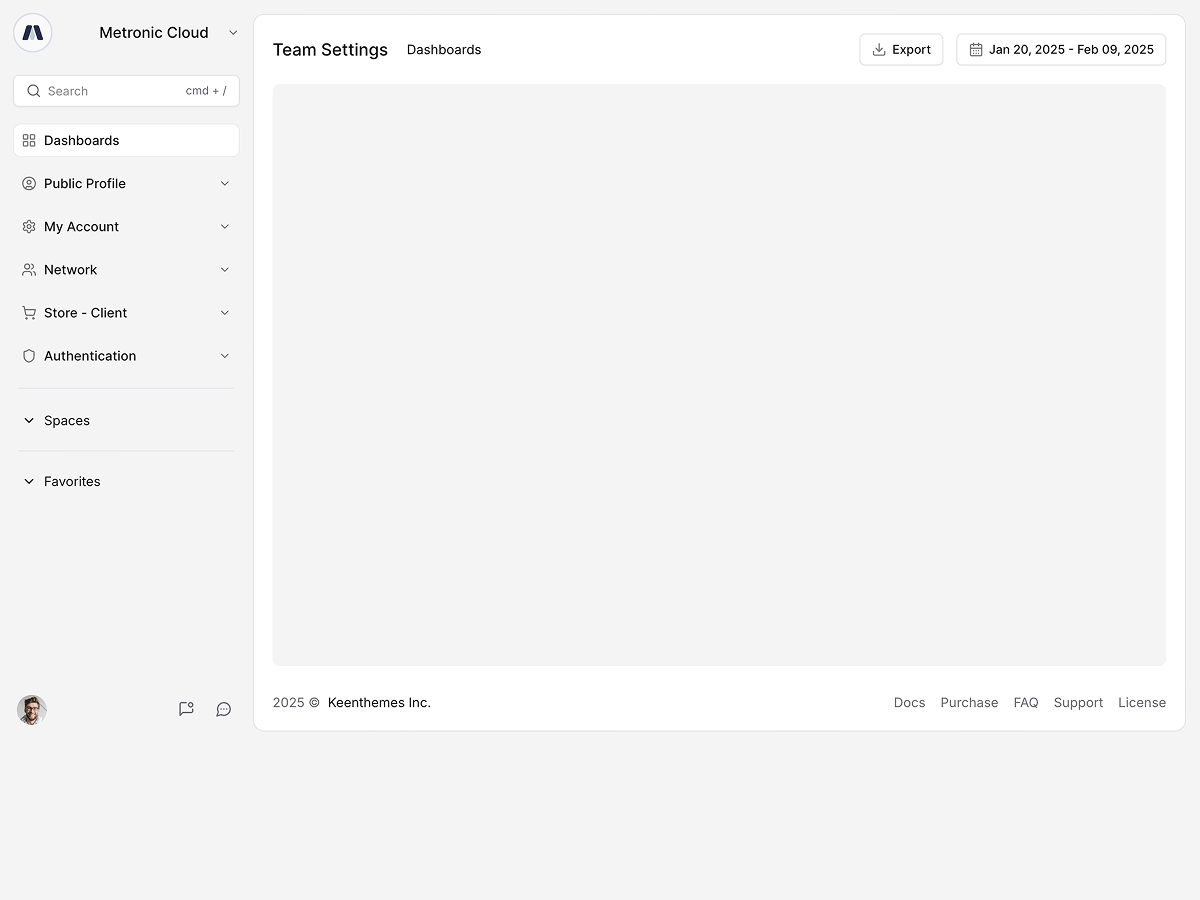Click the Keenthemes Inc. link
Viewport: 1200px width, 900px height.
click(379, 703)
